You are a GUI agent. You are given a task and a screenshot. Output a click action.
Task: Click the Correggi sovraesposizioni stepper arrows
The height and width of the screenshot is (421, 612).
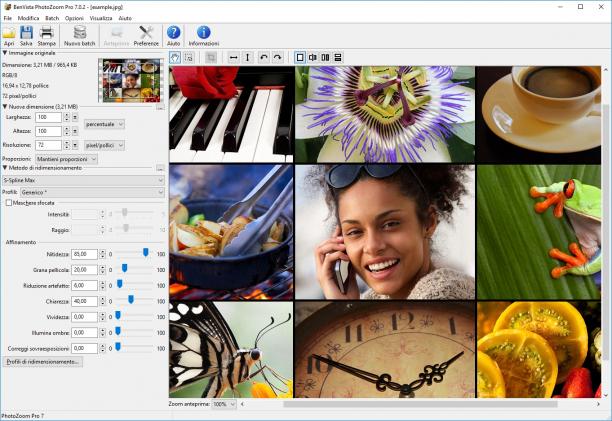[x=102, y=348]
